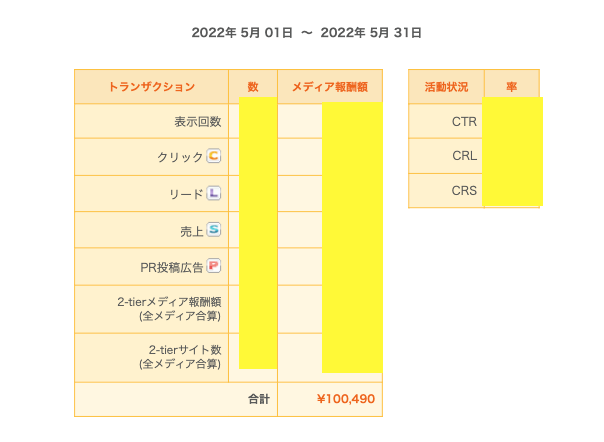This screenshot has width=604, height=442.
Task: Select the 売上 row text label
Action: [x=191, y=230]
